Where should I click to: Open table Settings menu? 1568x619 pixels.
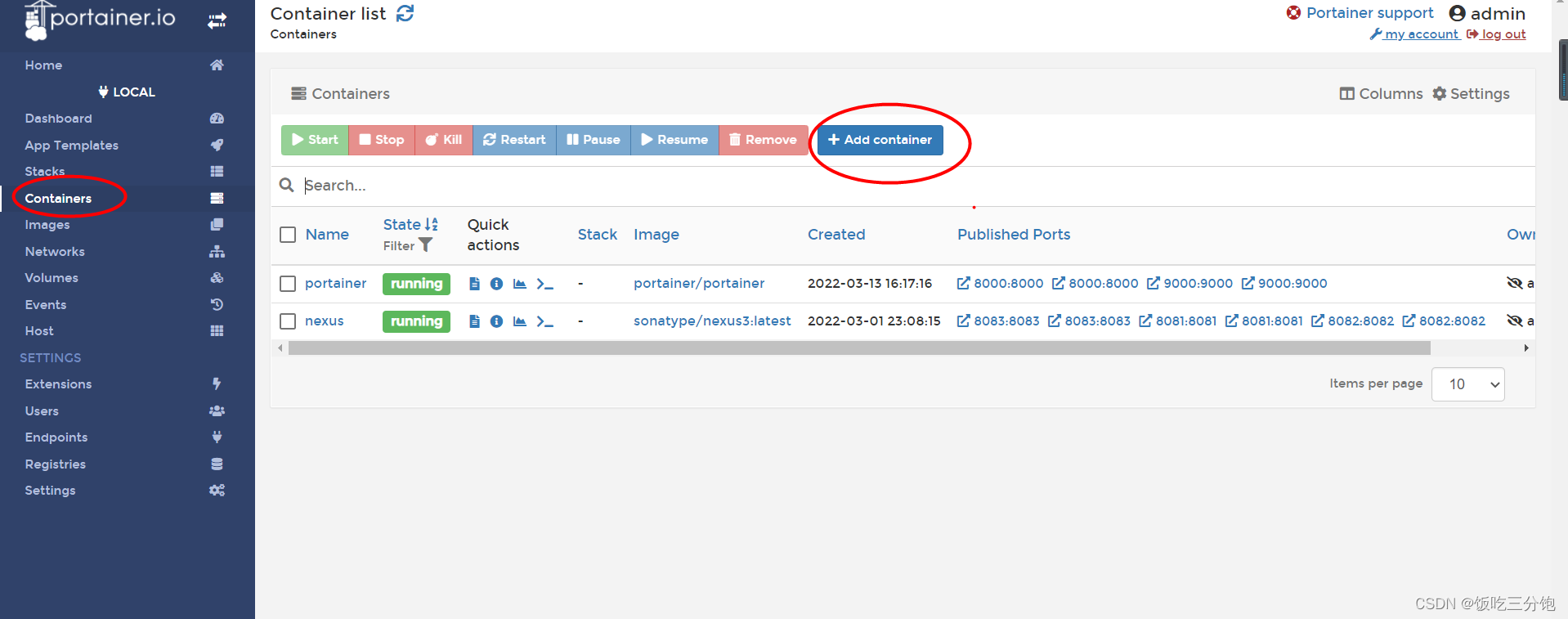tap(1471, 94)
